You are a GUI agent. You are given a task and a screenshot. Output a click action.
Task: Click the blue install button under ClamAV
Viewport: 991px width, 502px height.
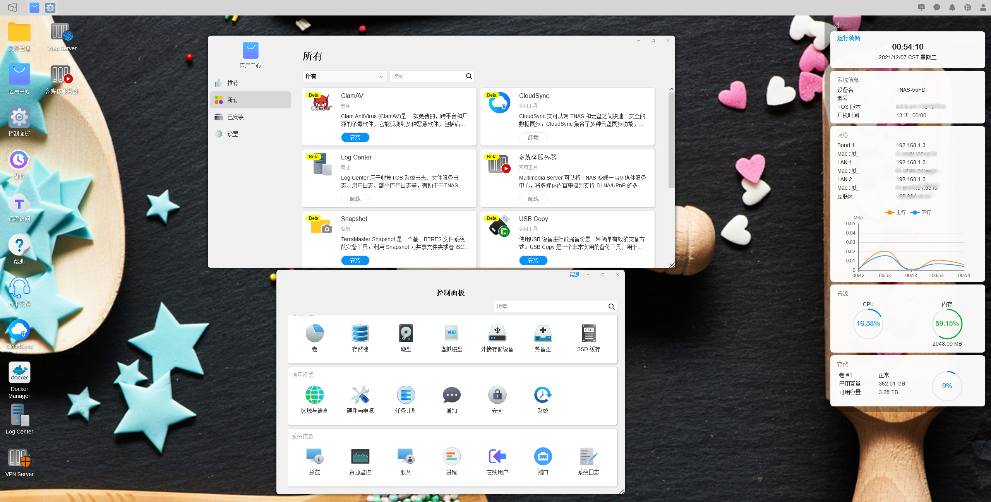355,137
